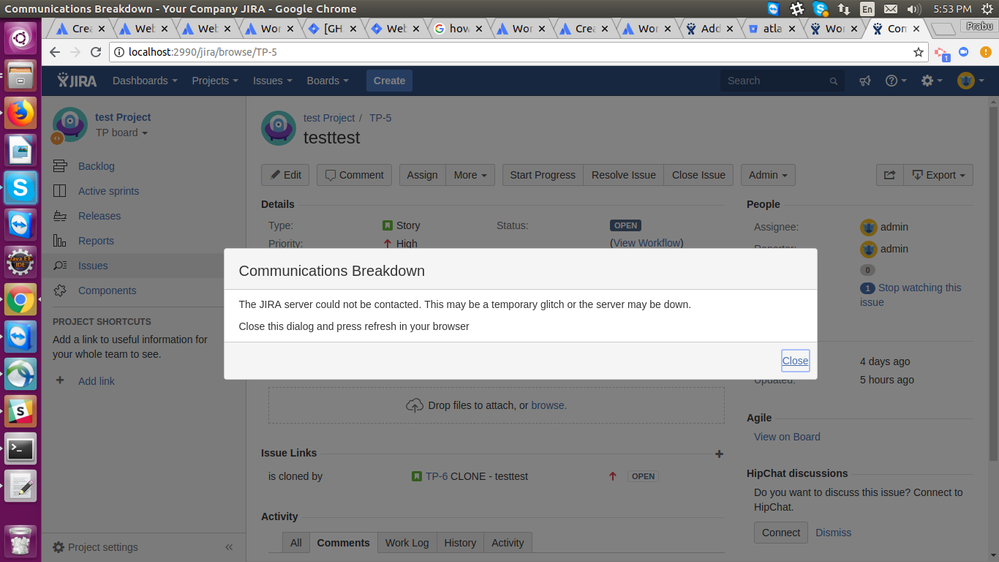
Task: Dismiss the HipChat prompt
Action: click(x=833, y=533)
